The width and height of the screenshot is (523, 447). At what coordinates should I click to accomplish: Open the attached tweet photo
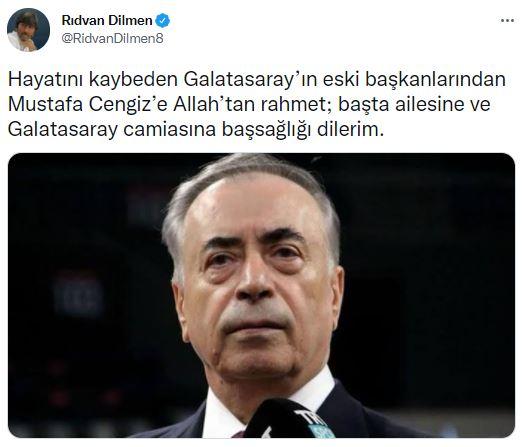tap(262, 295)
